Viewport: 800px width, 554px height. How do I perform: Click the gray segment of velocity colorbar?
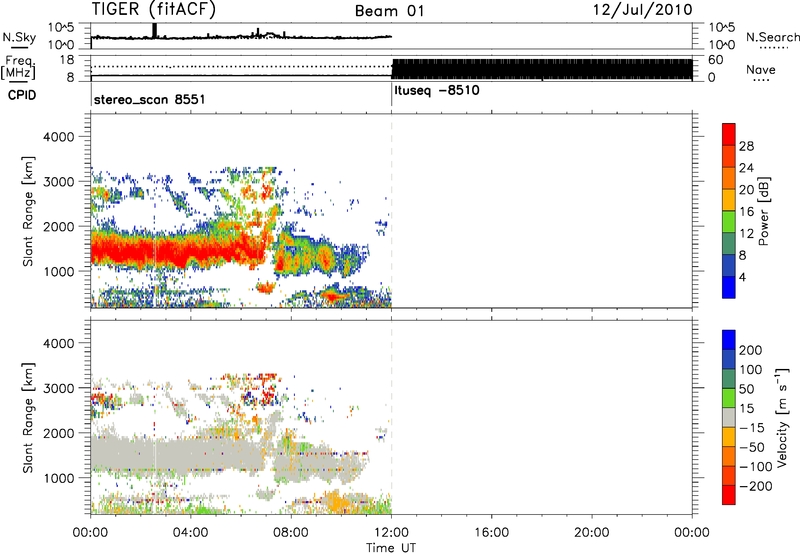click(x=729, y=417)
